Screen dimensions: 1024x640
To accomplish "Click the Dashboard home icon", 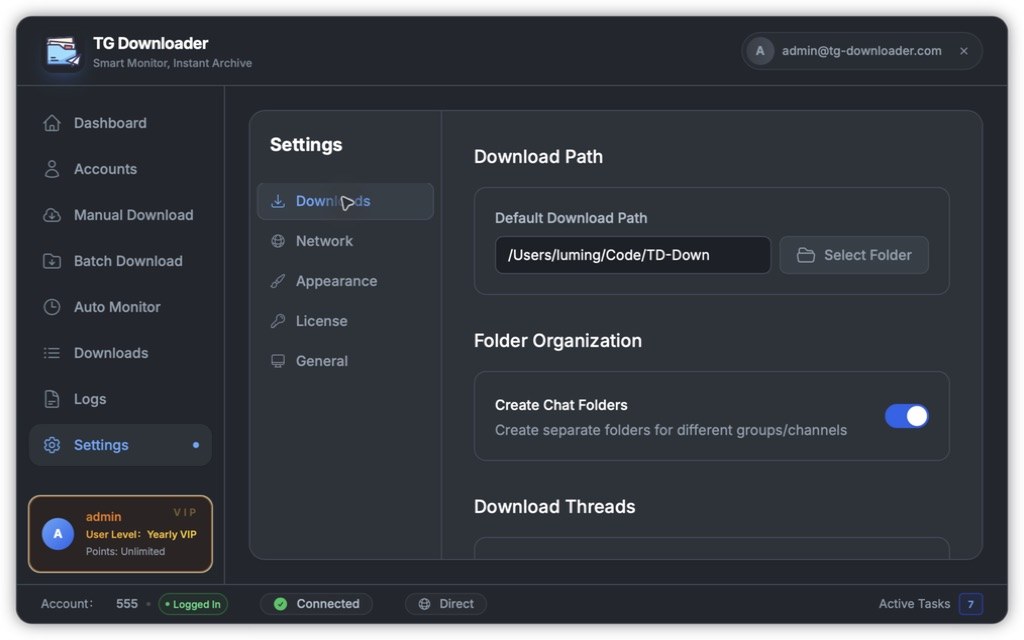I will tap(52, 123).
